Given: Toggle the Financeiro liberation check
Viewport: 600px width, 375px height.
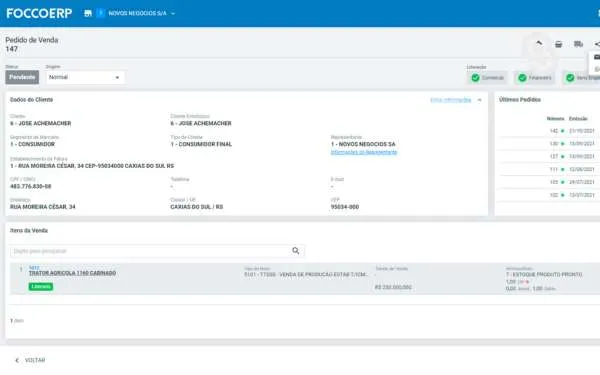Looking at the screenshot, I should [522, 78].
